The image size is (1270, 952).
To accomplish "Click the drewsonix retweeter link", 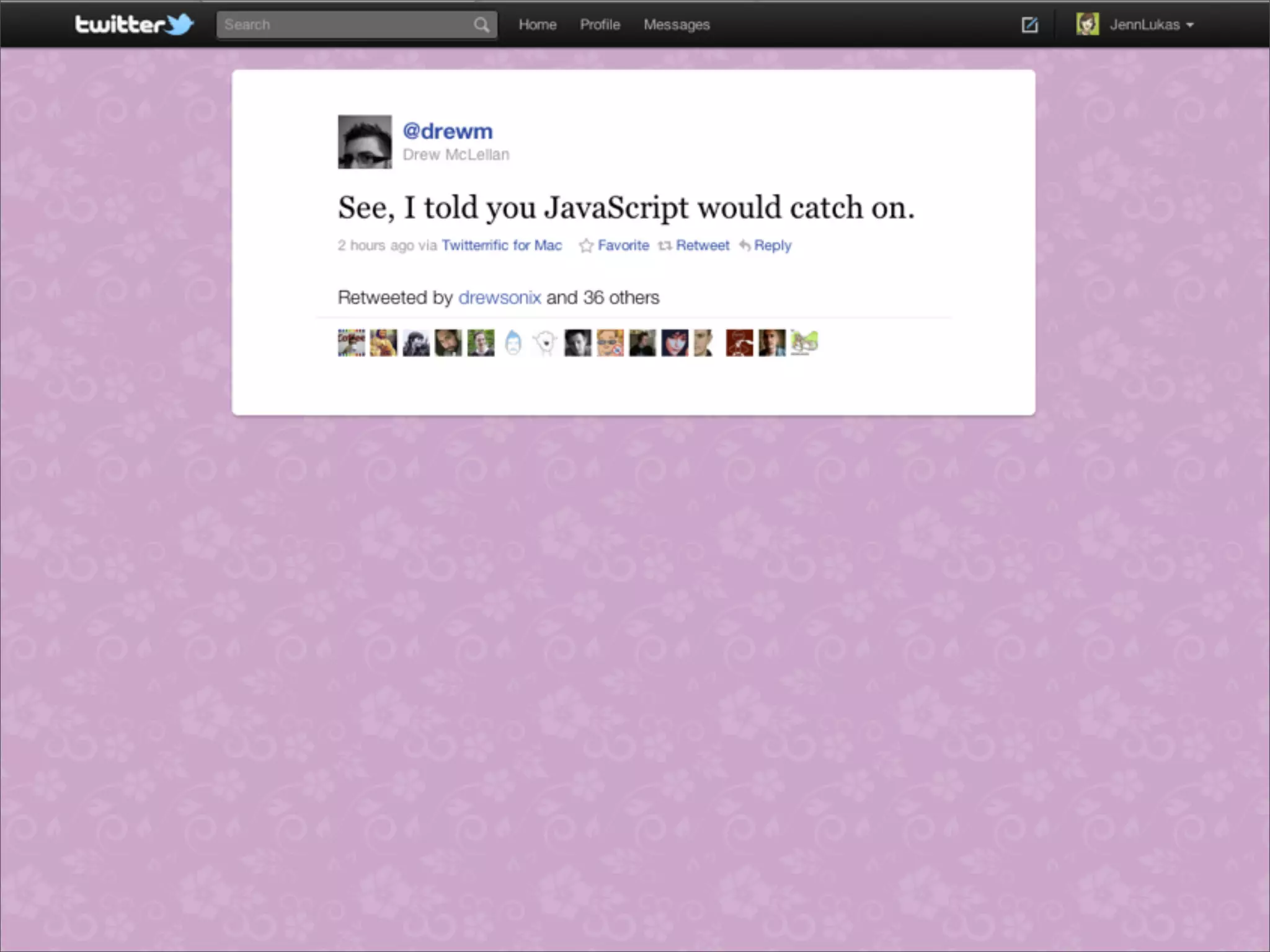I will coord(499,297).
